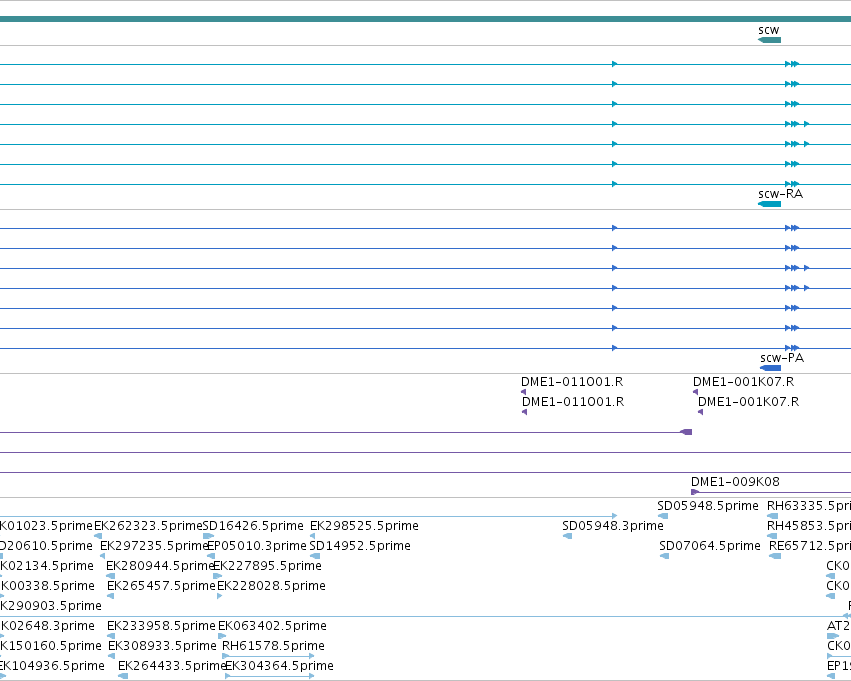This screenshot has height=681, width=851.
Task: Click the SD07064.5prime EST label
Action: tap(710, 546)
